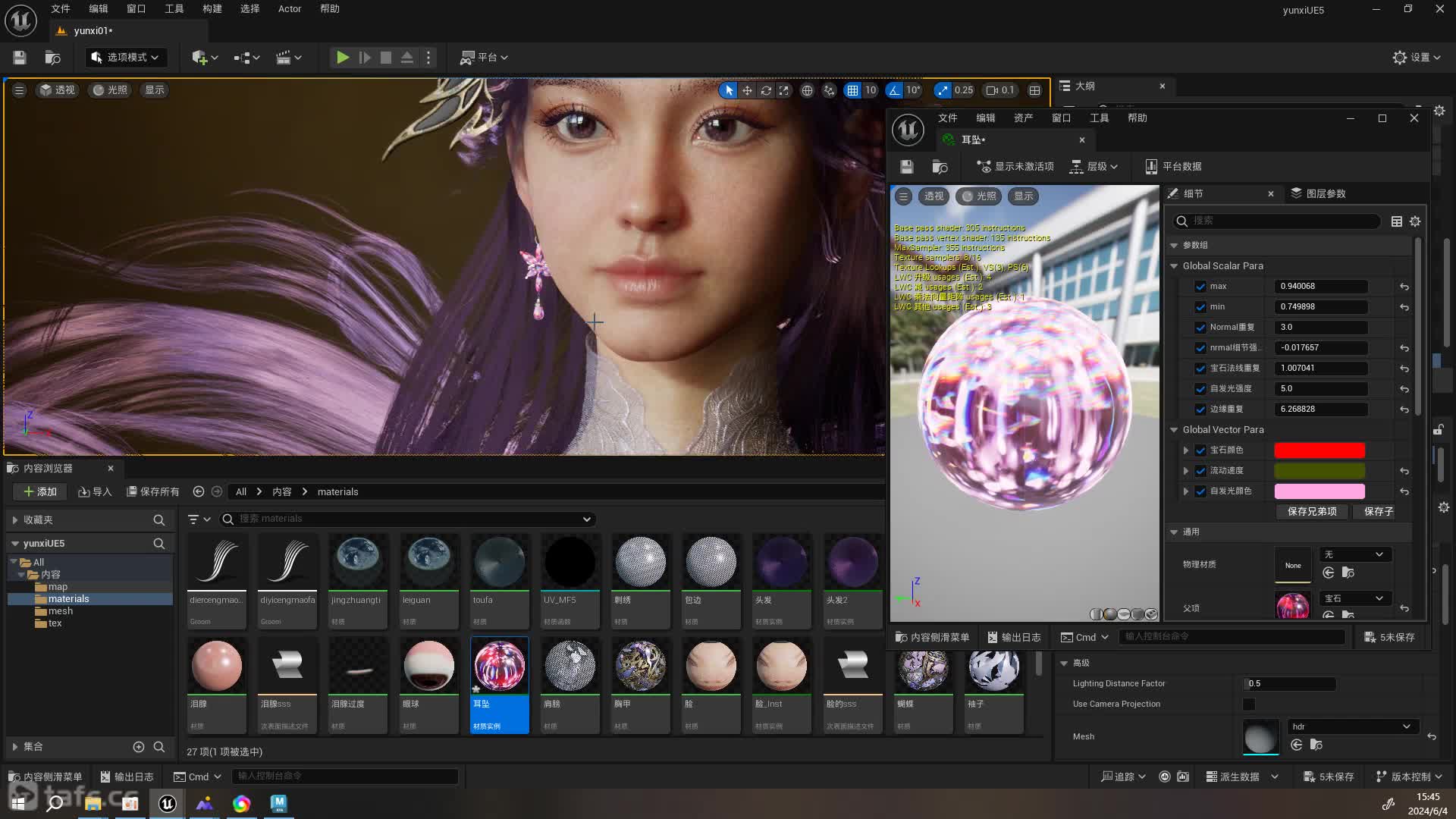Uncheck the min parameter checkbox
Image resolution: width=1456 pixels, height=819 pixels.
[x=1200, y=307]
